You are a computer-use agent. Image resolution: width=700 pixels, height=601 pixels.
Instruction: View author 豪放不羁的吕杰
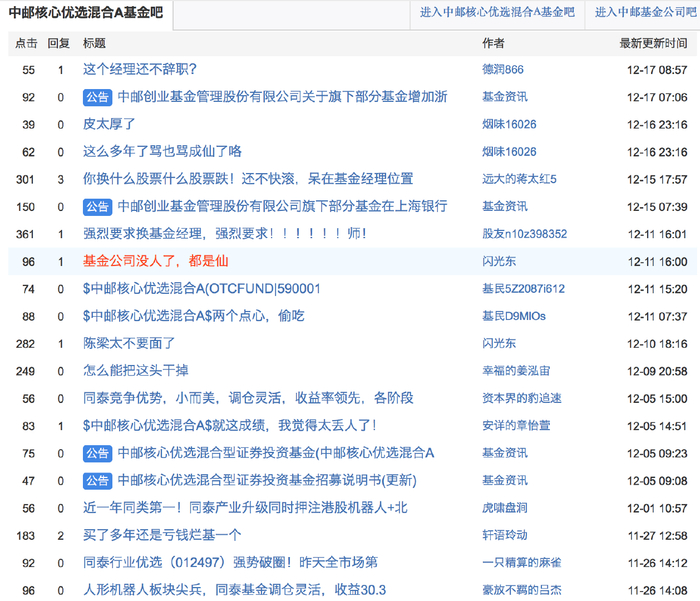[521, 590]
